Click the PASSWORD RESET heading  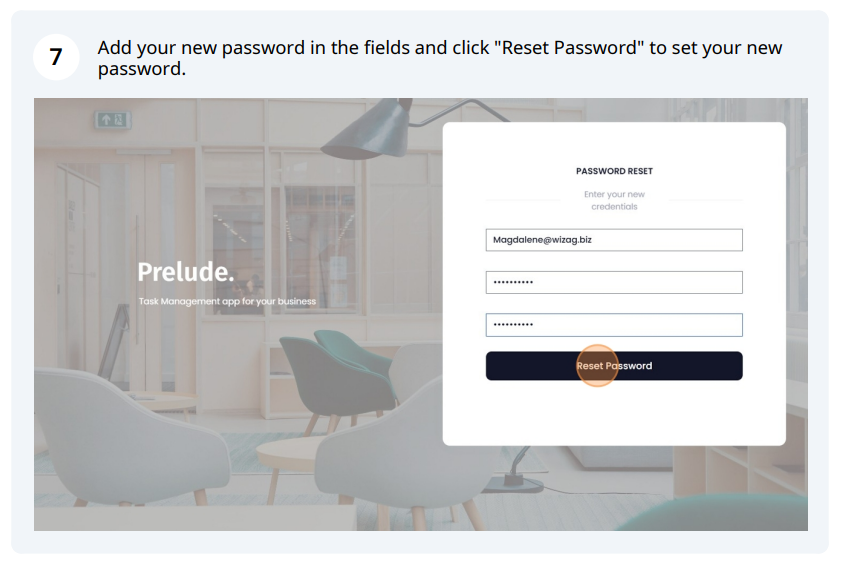614,171
